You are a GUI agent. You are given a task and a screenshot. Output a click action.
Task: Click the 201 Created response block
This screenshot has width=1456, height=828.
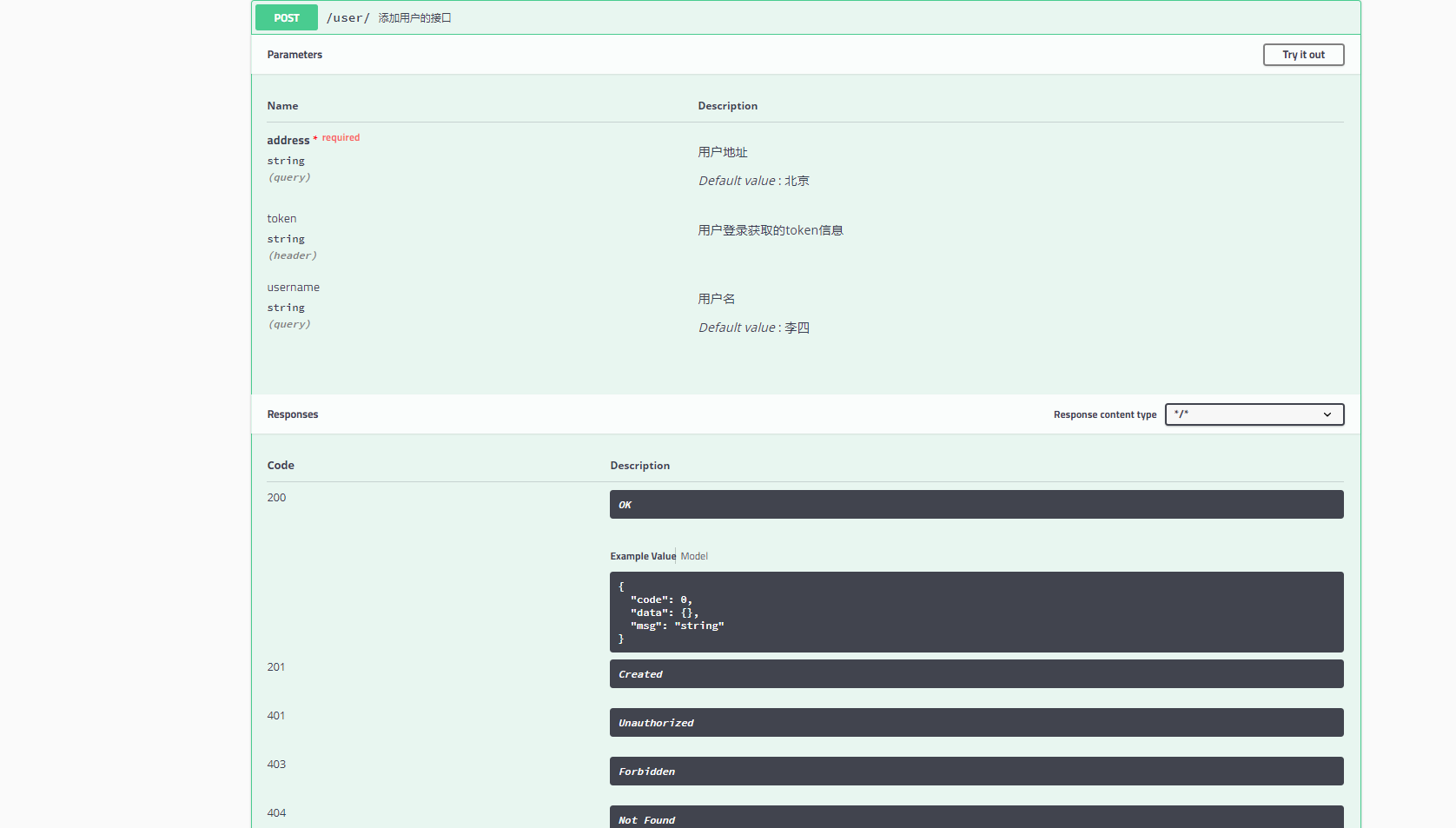pyautogui.click(x=976, y=673)
